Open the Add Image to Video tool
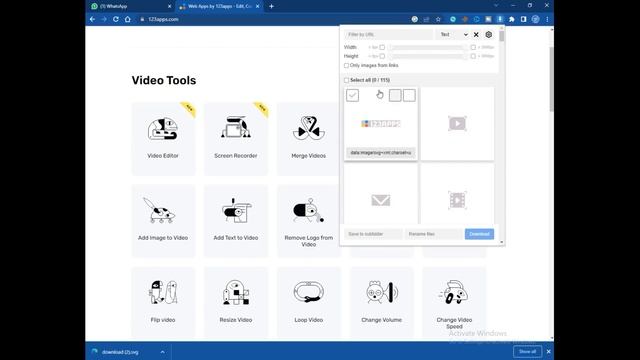The image size is (640, 360). click(x=163, y=221)
